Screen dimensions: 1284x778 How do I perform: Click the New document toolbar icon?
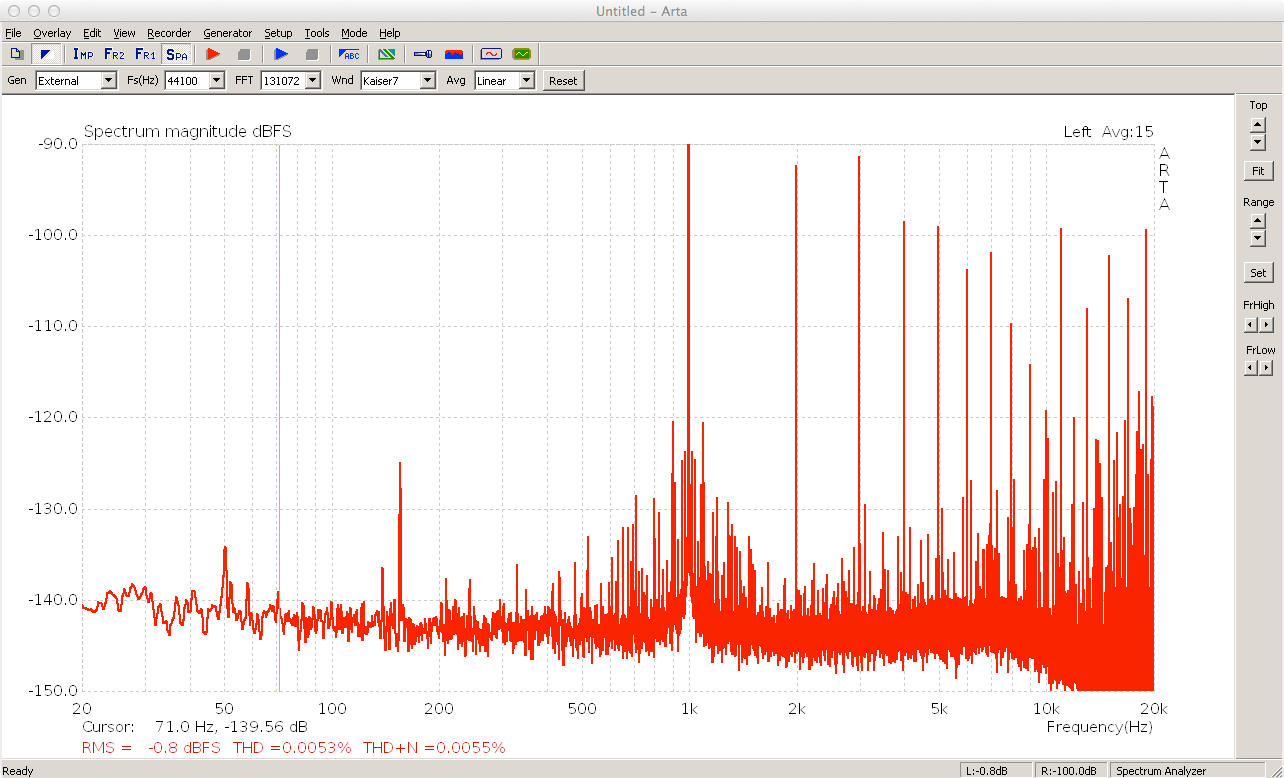click(16, 54)
